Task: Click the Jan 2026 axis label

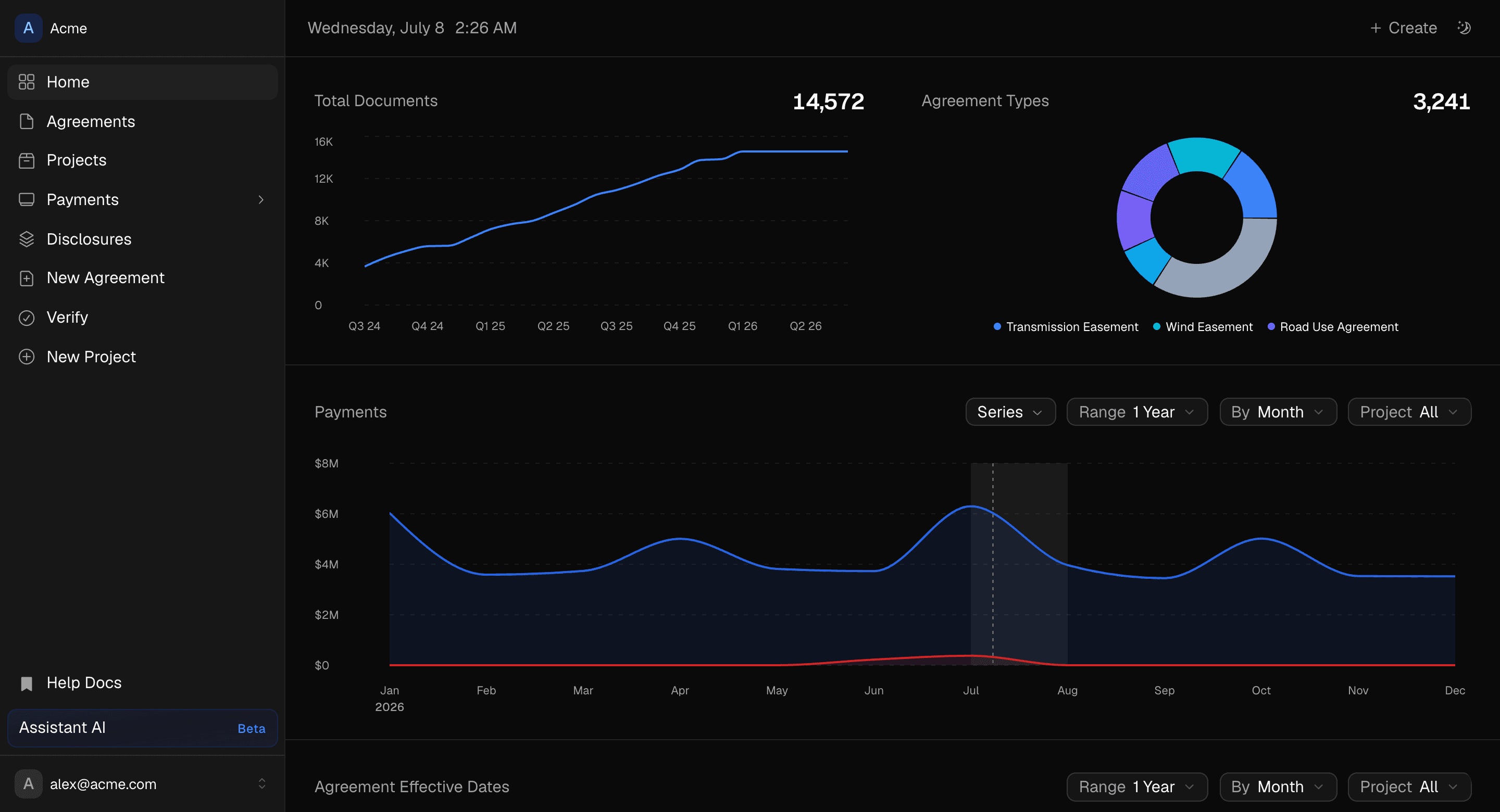Action: tap(389, 699)
